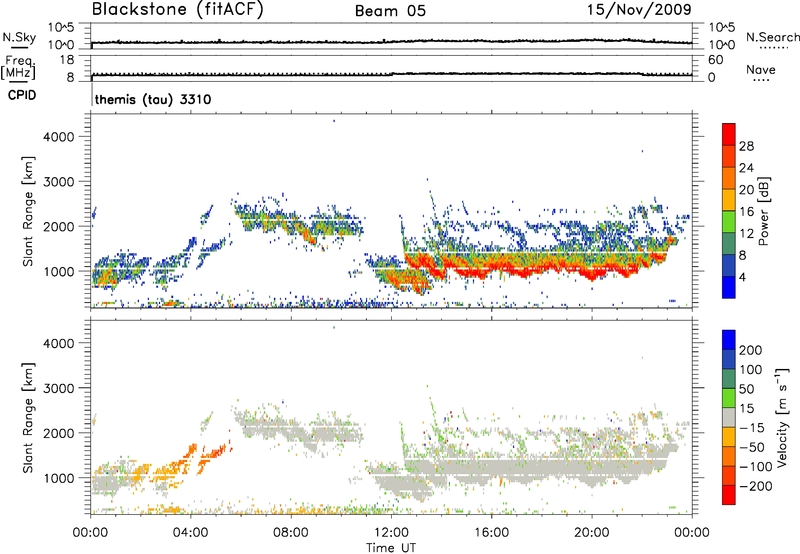Click the velocity colorbar gray segment
Screen dimensions: 800x554
(729, 417)
